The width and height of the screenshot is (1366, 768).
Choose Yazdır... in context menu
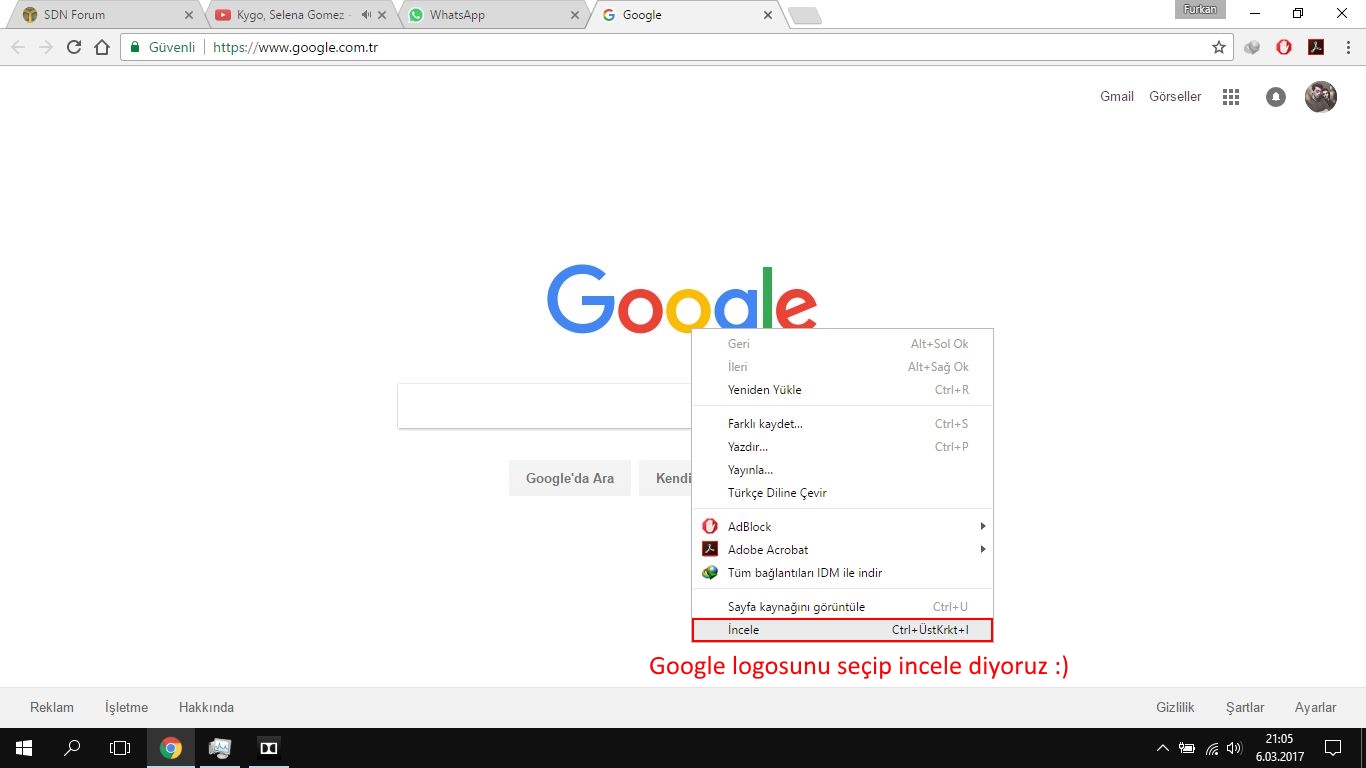pyautogui.click(x=843, y=447)
